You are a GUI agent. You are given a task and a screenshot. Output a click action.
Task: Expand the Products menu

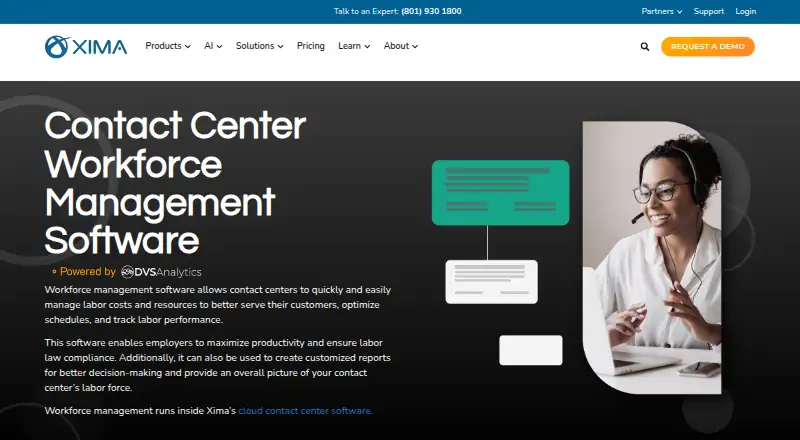[168, 46]
